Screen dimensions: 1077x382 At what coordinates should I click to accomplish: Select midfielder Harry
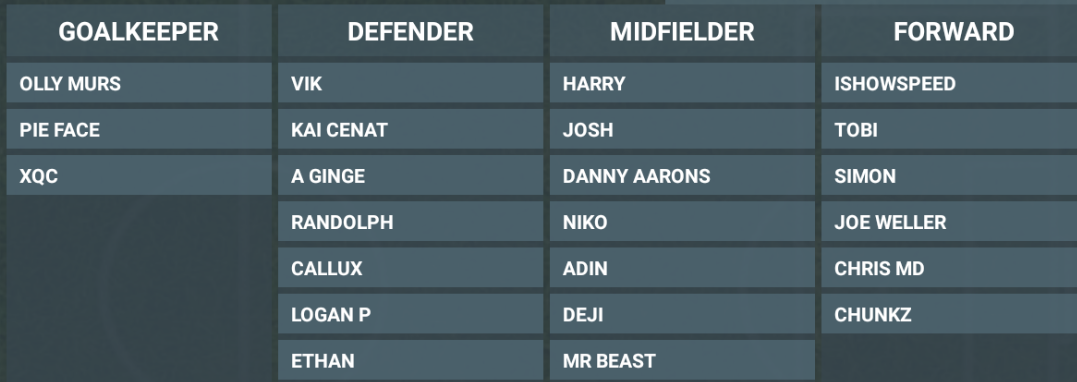point(682,84)
